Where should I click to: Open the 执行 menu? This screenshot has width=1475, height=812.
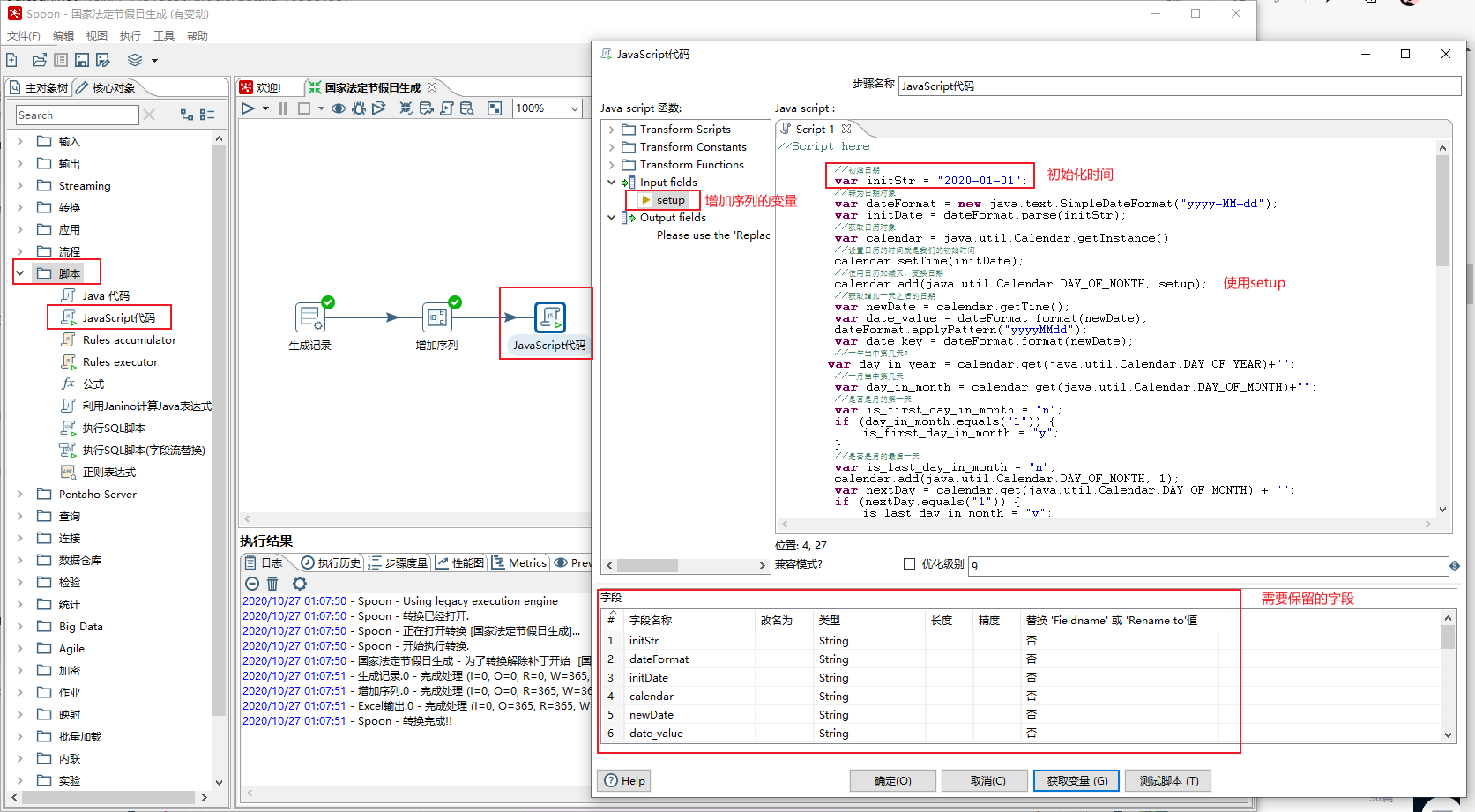[130, 36]
